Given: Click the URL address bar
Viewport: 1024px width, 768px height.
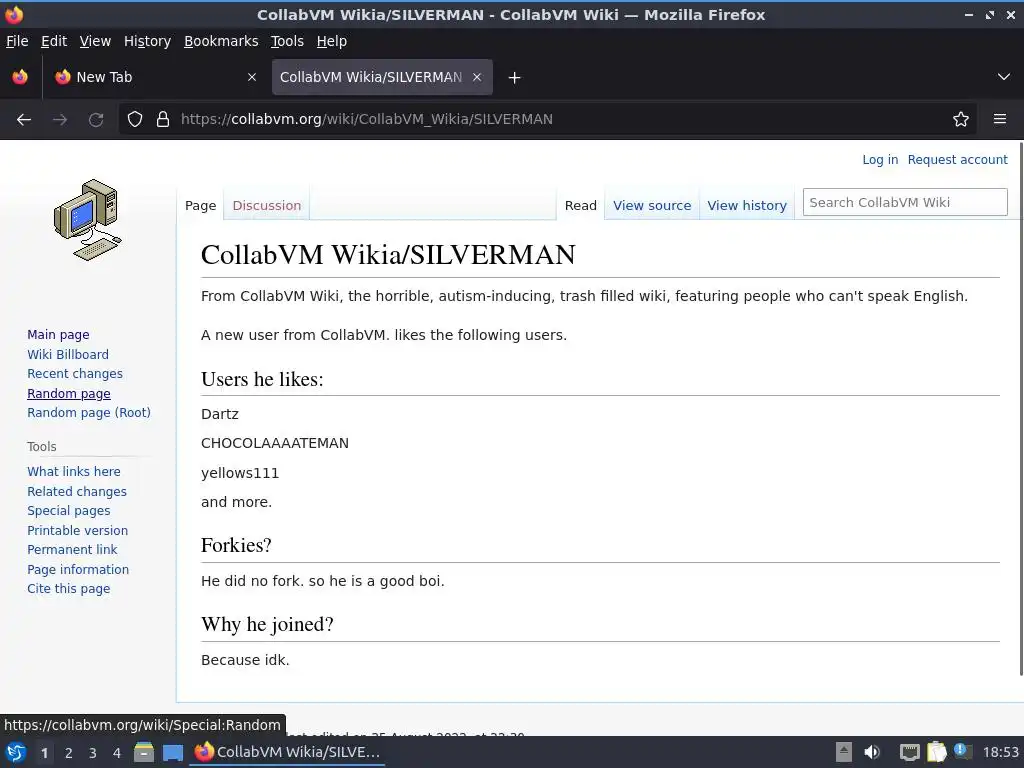Looking at the screenshot, I should (547, 120).
